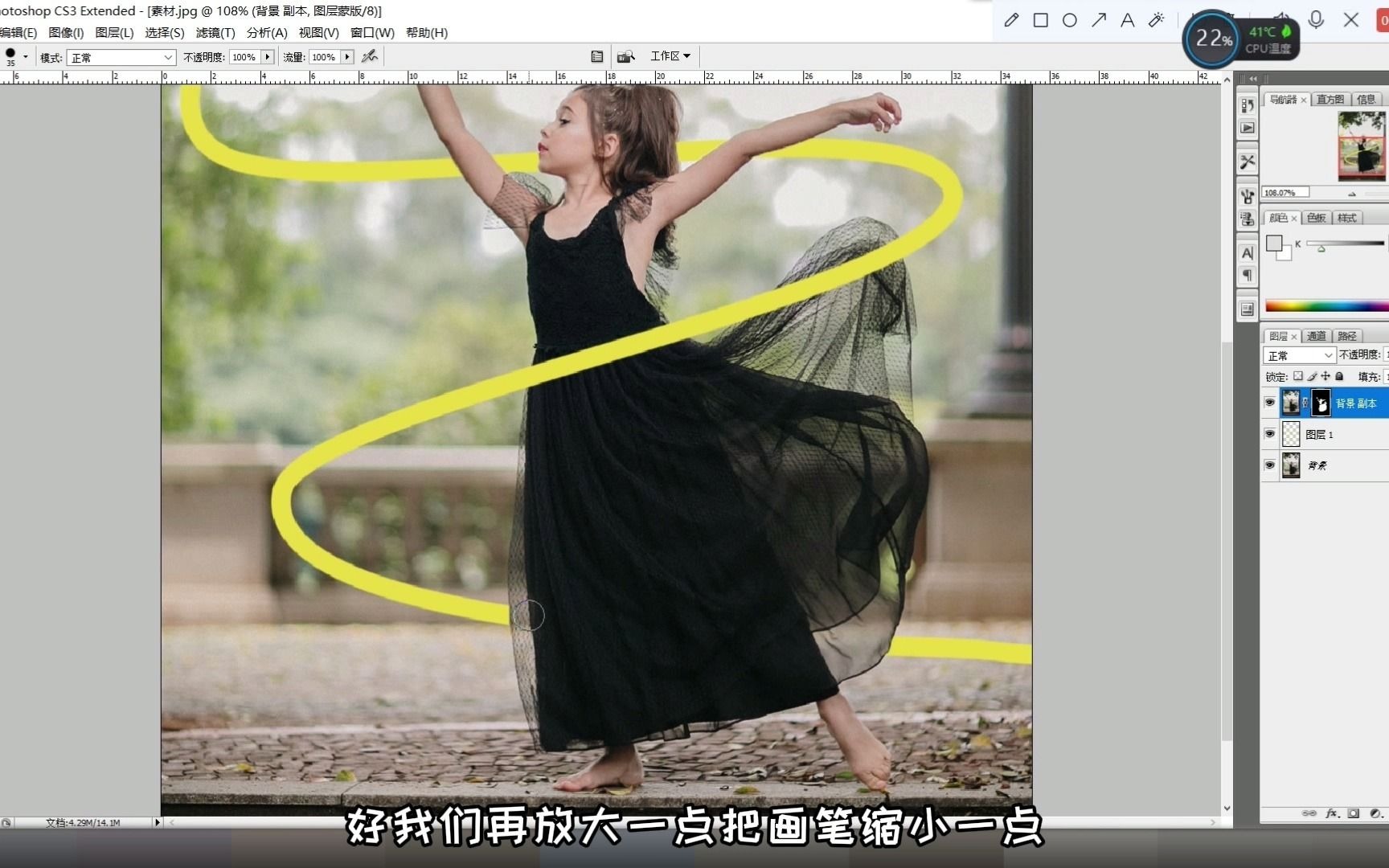Click the navigator zoom field 108.07%
The height and width of the screenshot is (868, 1389).
pos(1285,193)
